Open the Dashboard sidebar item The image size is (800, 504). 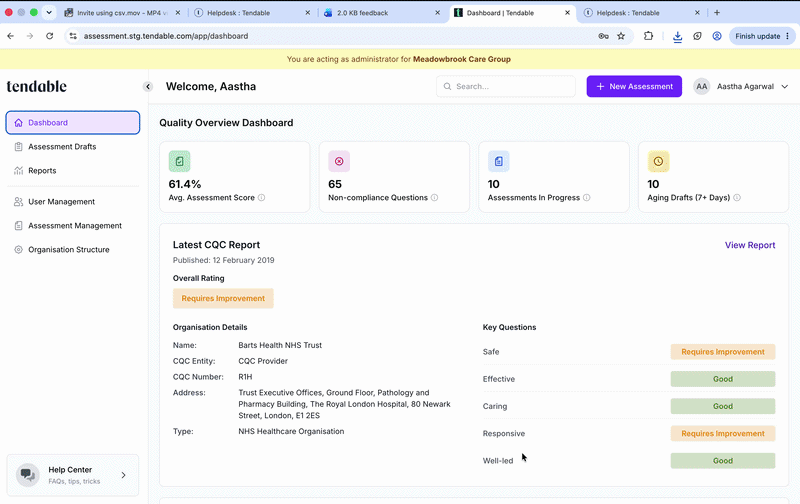click(x=72, y=122)
